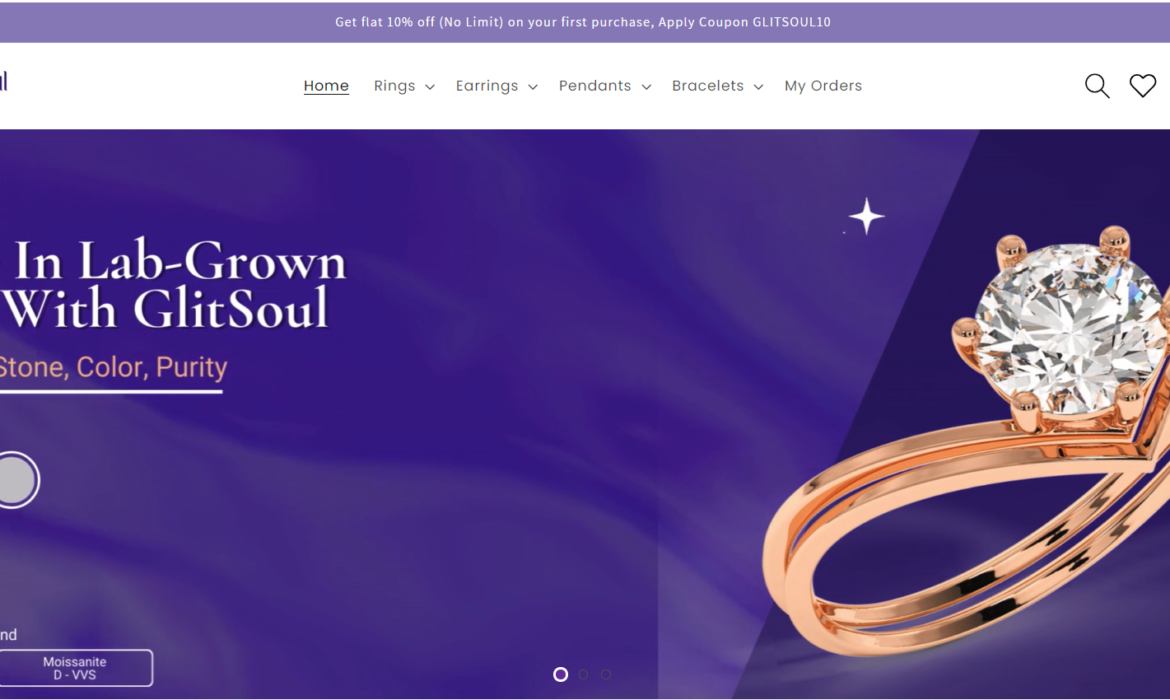Open the Rings menu label
The image size is (1170, 700).
click(394, 86)
